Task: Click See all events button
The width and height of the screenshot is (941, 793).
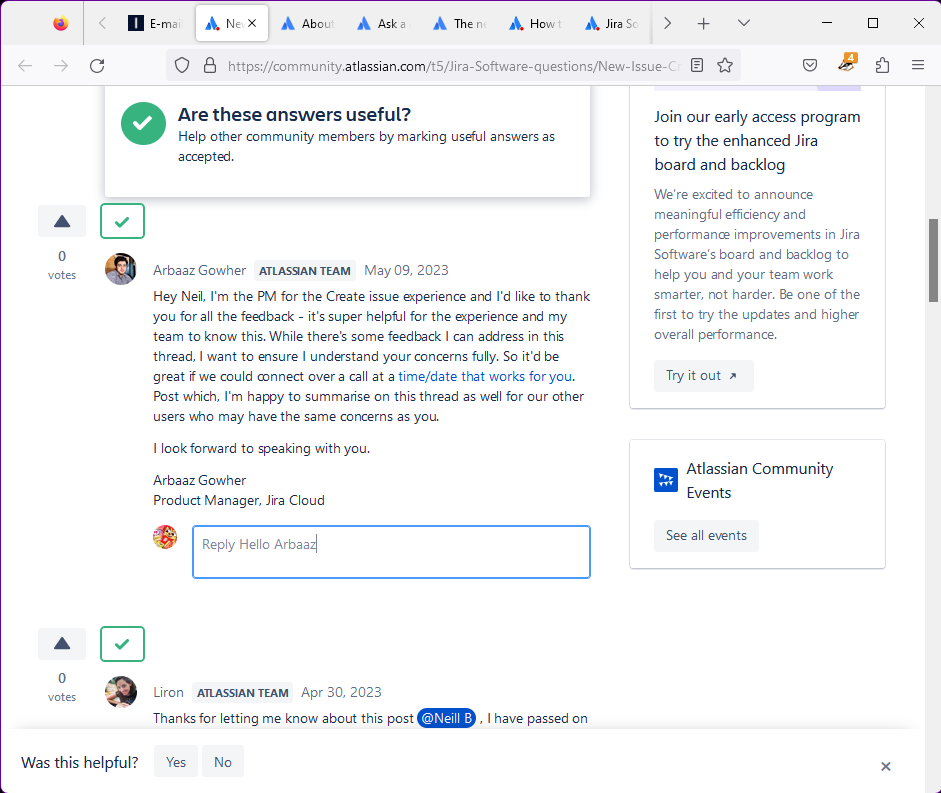Action: pos(706,536)
